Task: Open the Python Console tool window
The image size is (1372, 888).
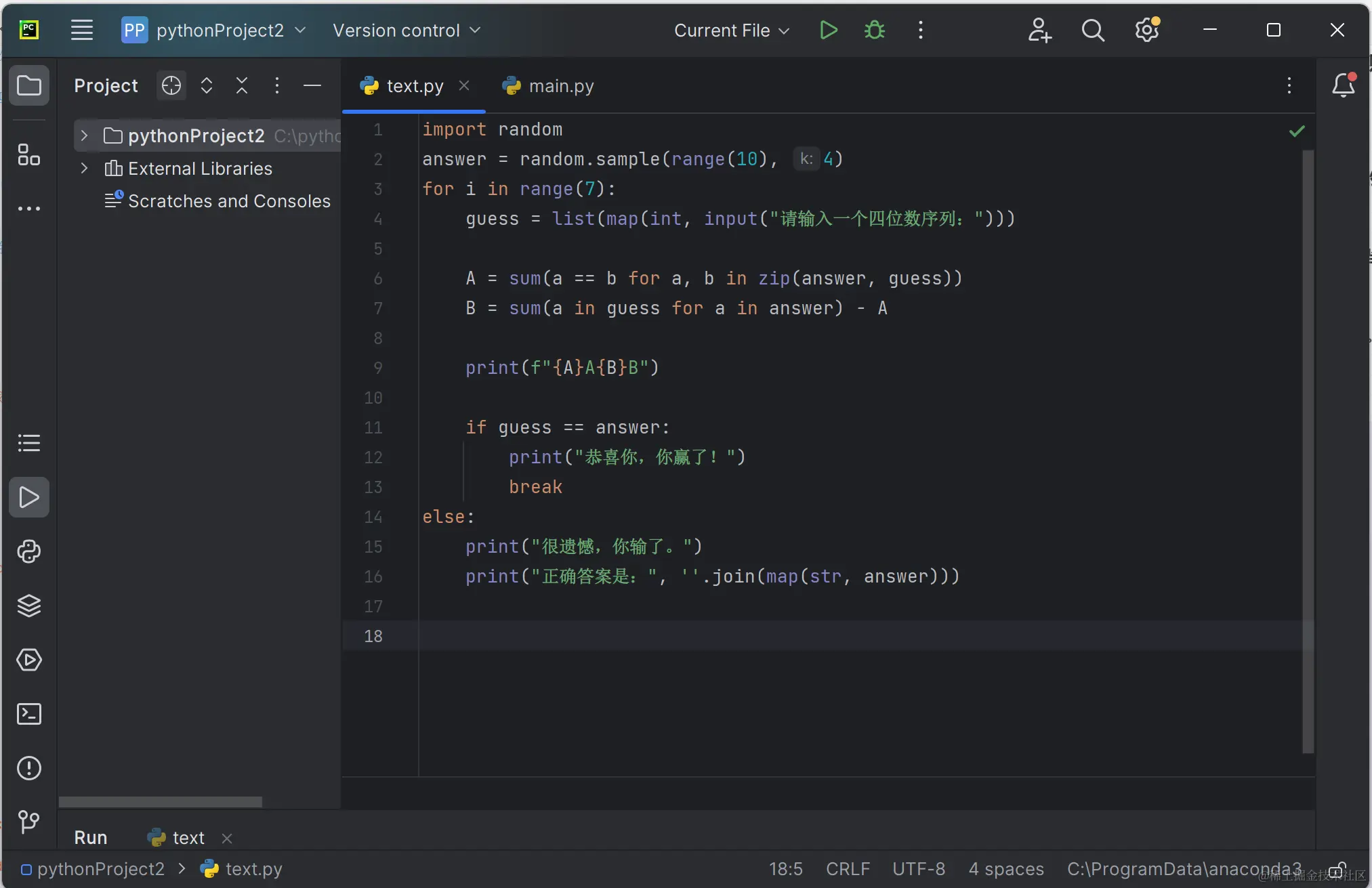Action: click(29, 551)
